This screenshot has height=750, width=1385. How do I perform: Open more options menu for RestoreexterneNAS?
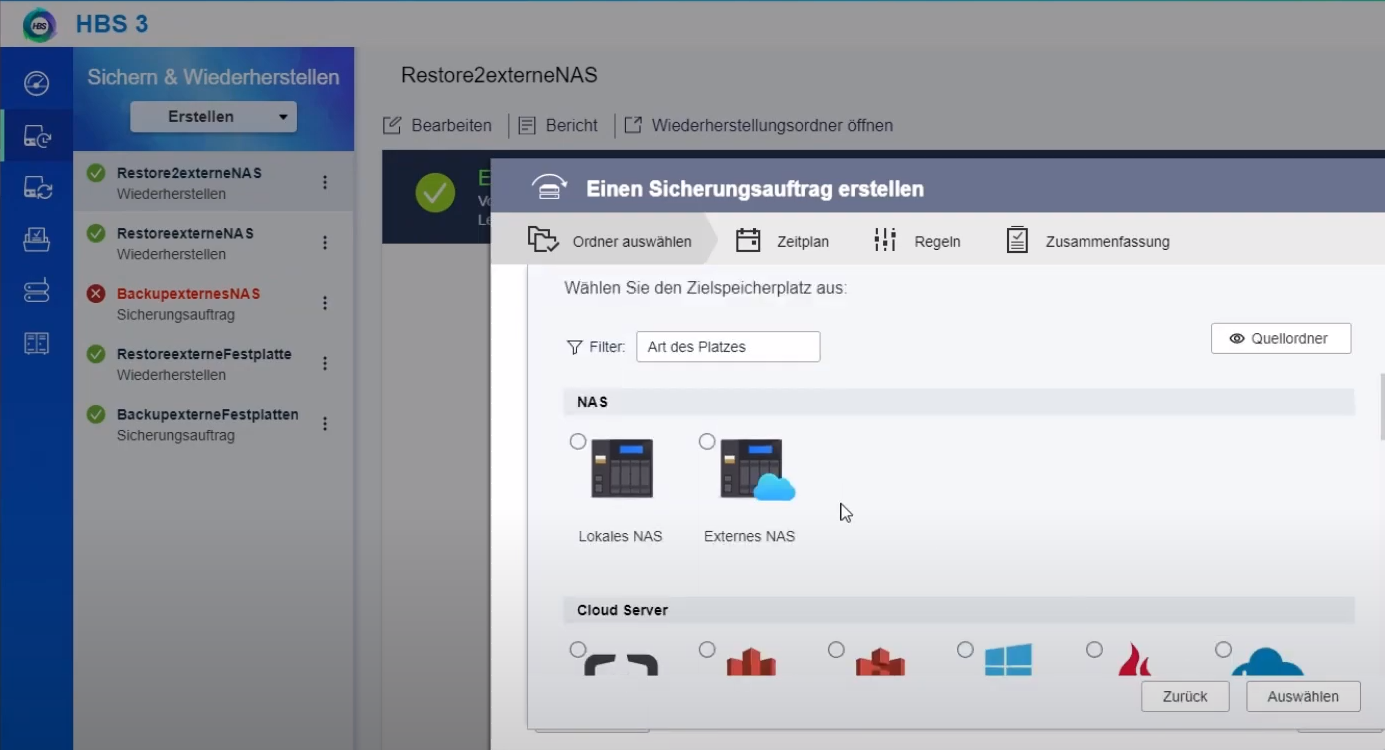click(325, 242)
